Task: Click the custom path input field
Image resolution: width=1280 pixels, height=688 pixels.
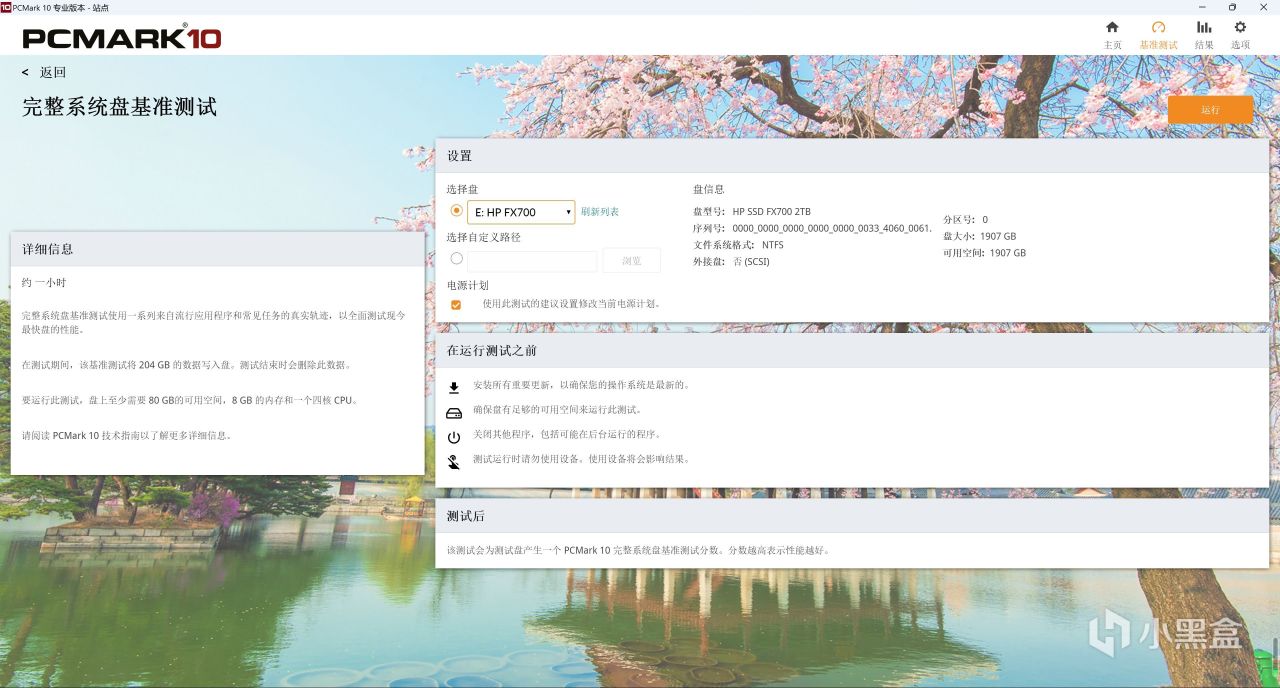Action: [x=532, y=261]
